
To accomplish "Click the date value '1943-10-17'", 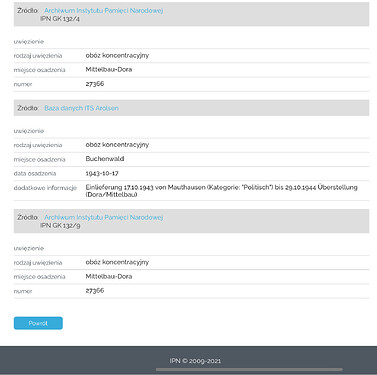I will [x=102, y=173].
